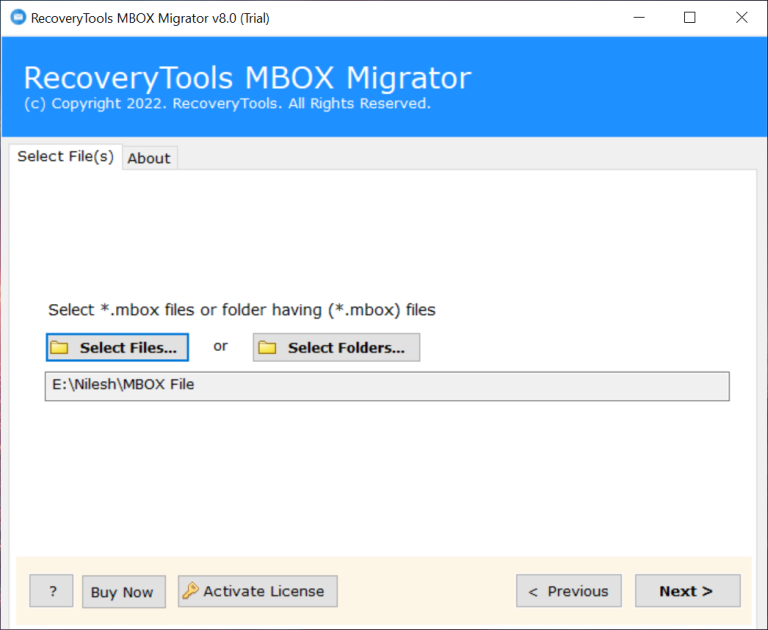768x630 pixels.
Task: Close the MBOX Migrator window
Action: tap(742, 18)
